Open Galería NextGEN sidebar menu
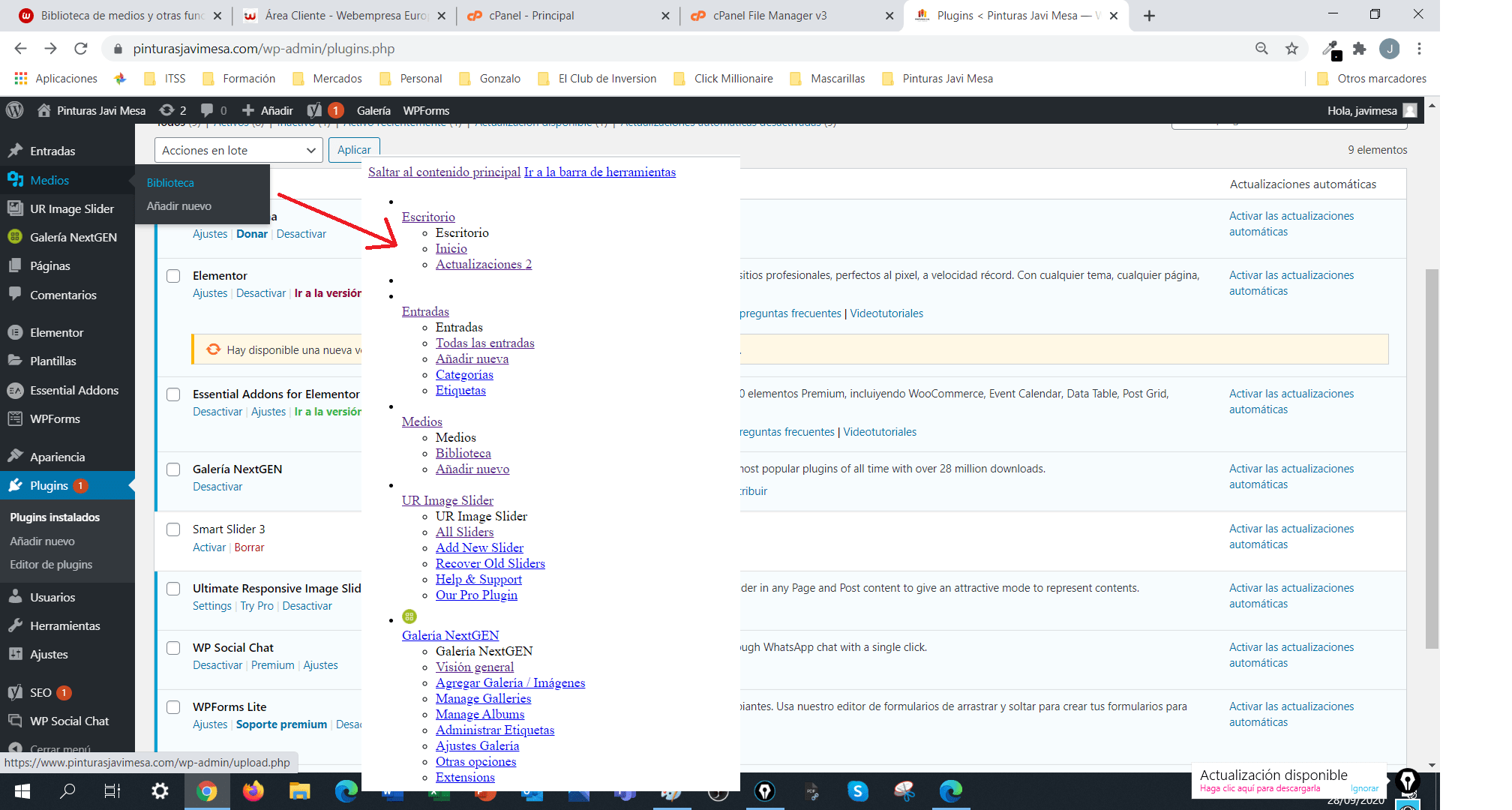Screen dimensions: 1512x810 point(73,237)
